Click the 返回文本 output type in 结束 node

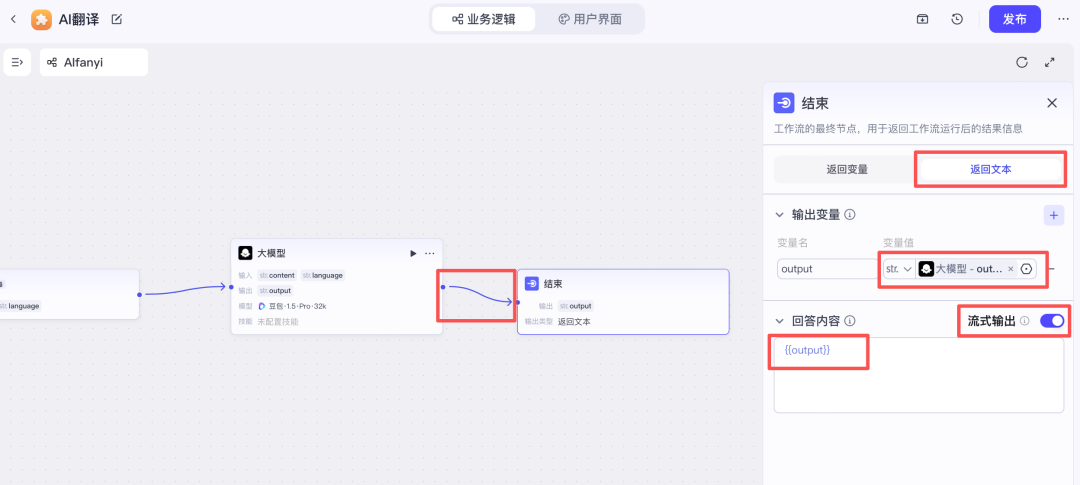coord(574,321)
